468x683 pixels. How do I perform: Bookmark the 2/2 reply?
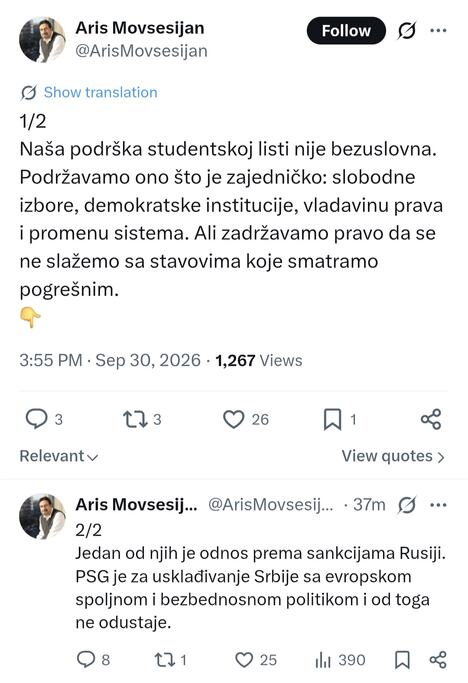402,659
